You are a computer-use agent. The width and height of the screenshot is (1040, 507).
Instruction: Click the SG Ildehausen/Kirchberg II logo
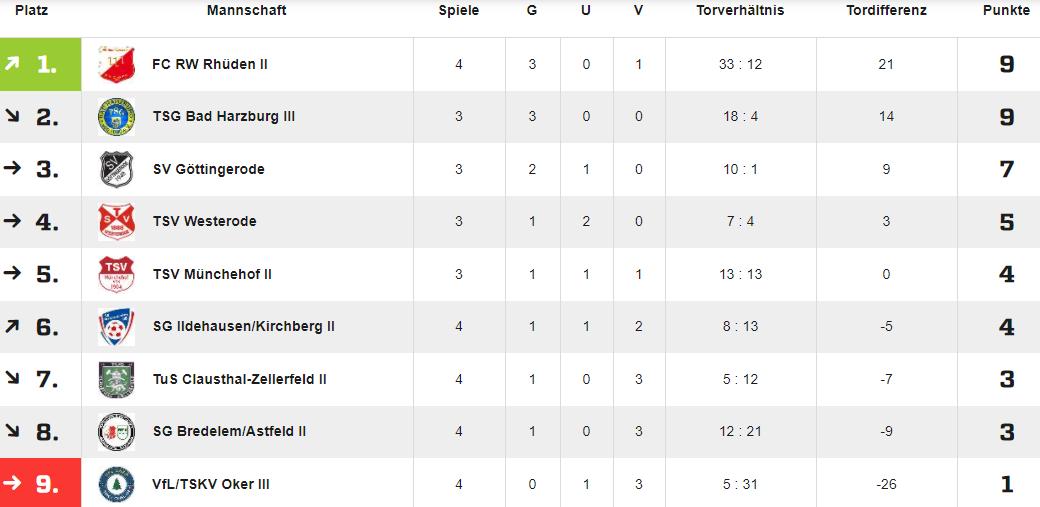pos(117,326)
